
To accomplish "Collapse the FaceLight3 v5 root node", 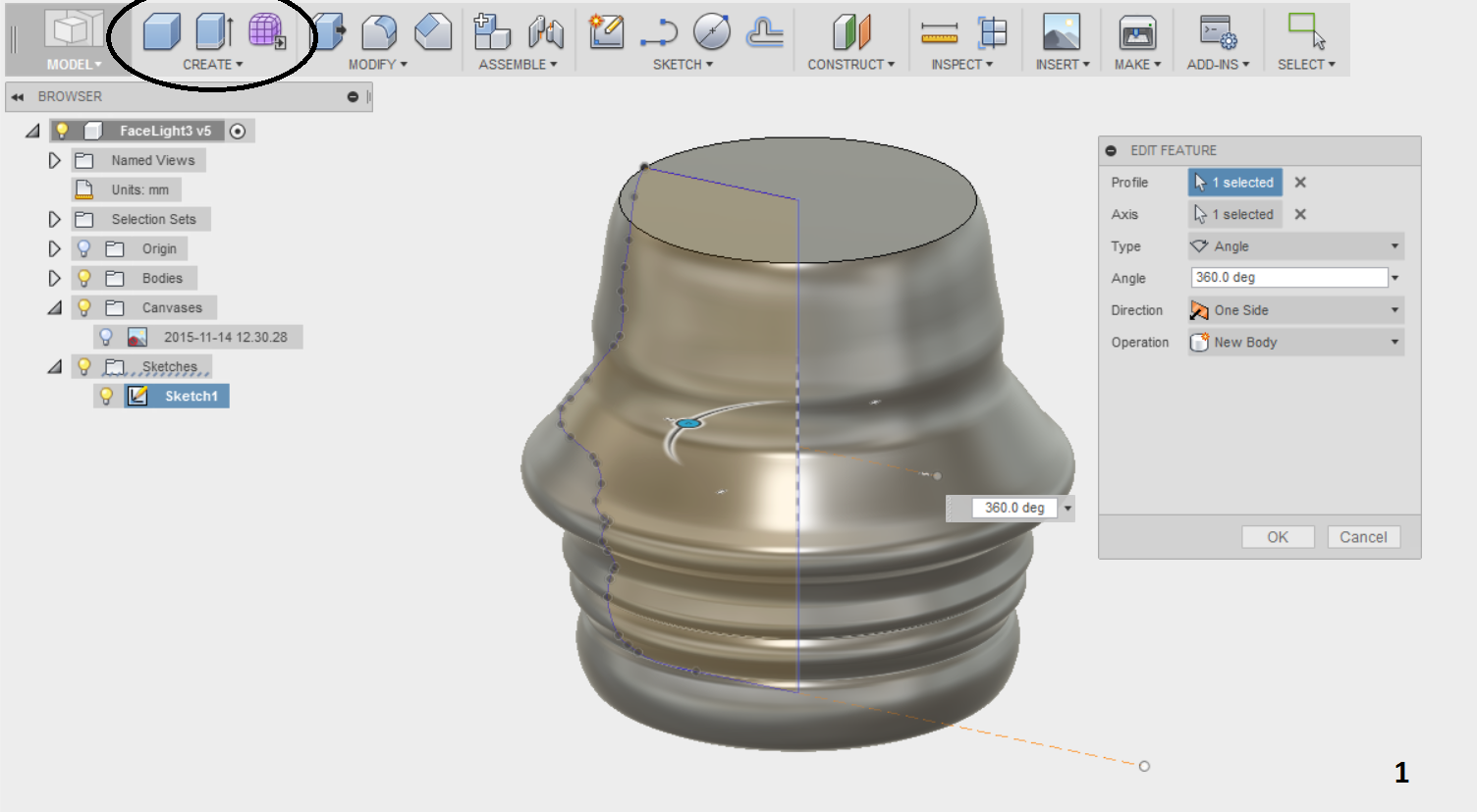I will tap(33, 131).
